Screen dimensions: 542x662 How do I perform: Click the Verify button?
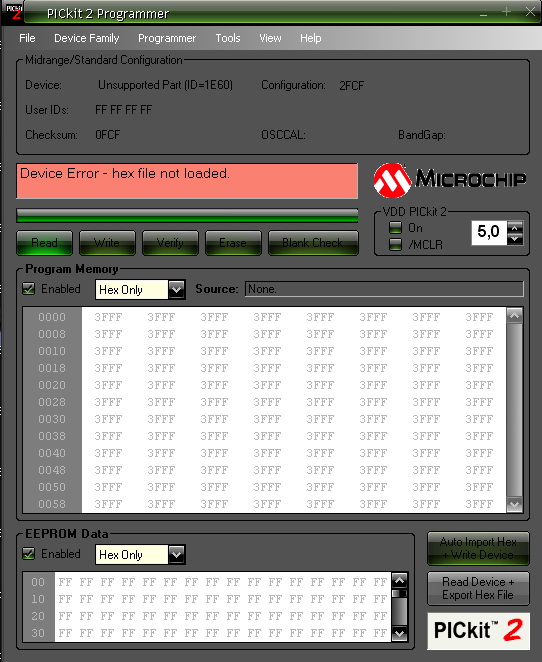[x=170, y=243]
